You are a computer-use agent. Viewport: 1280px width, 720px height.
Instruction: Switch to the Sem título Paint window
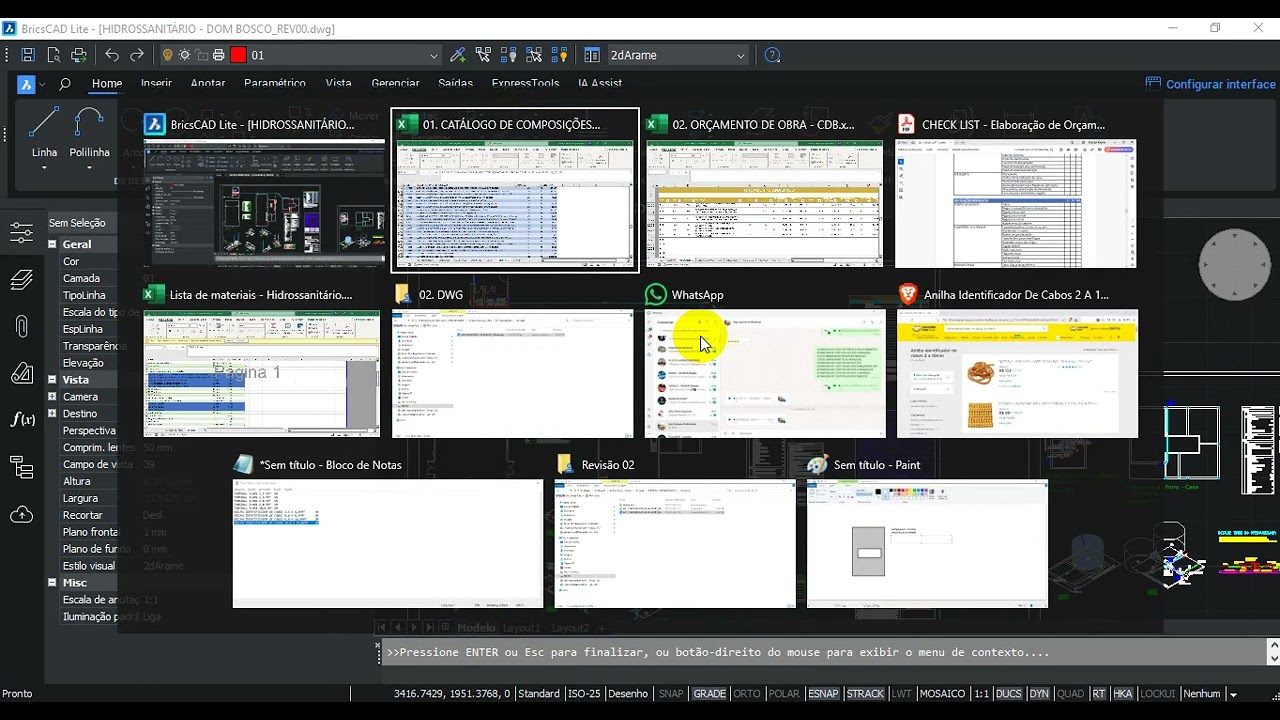(x=927, y=530)
